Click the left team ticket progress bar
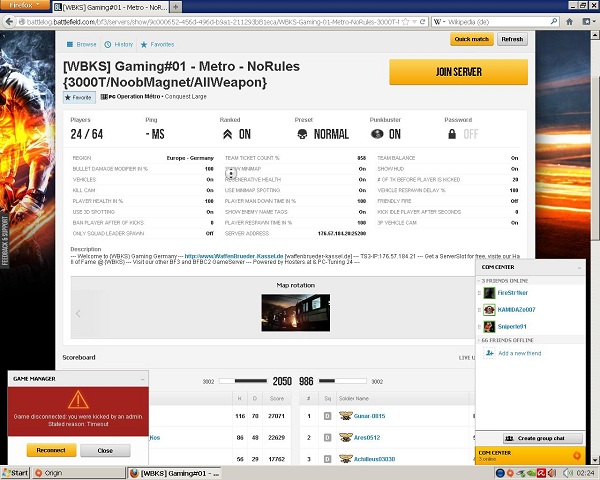Screen dimensions: 600x480 click(243, 381)
